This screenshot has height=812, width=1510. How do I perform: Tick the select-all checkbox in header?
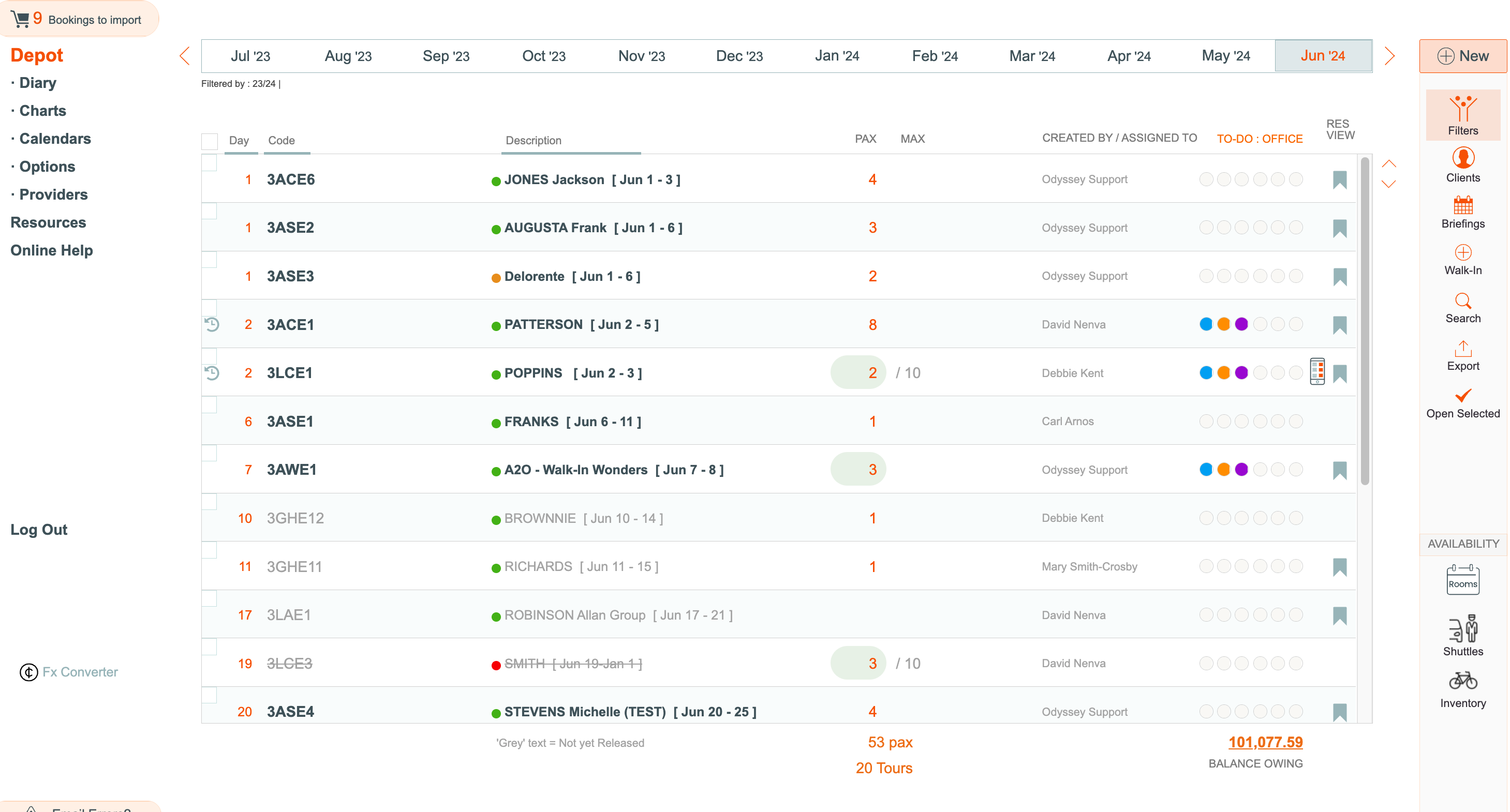pos(209,141)
